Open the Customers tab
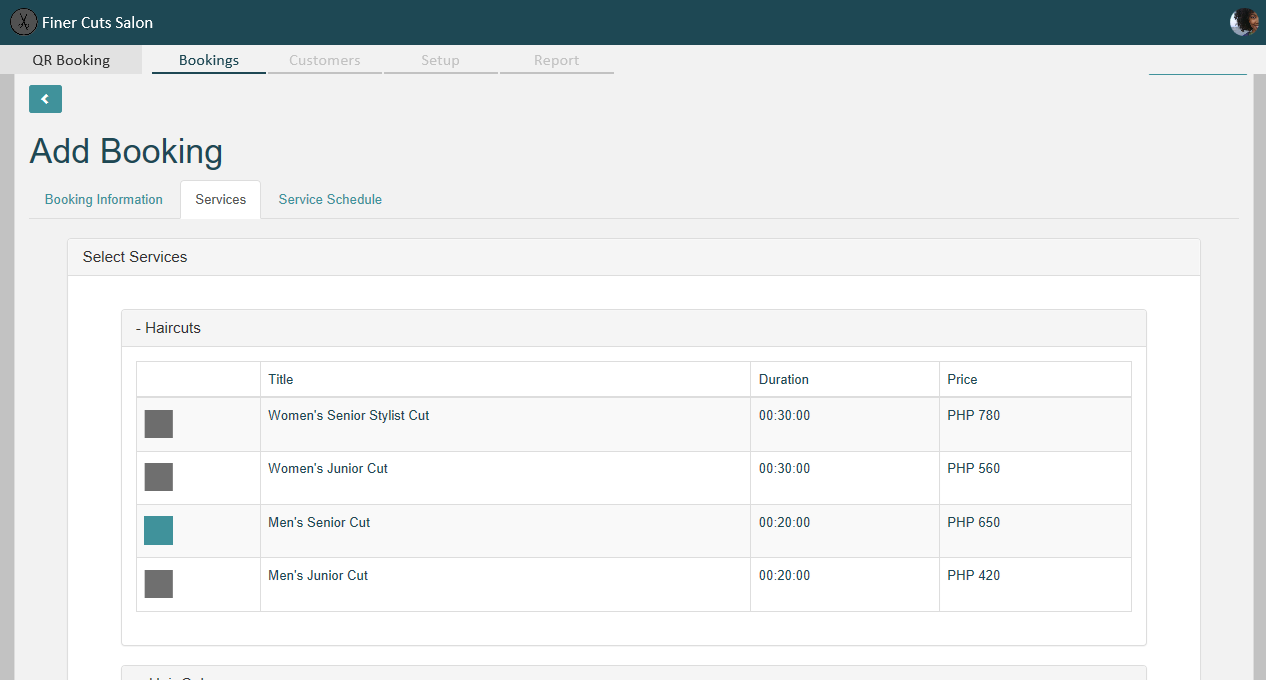 coord(325,60)
